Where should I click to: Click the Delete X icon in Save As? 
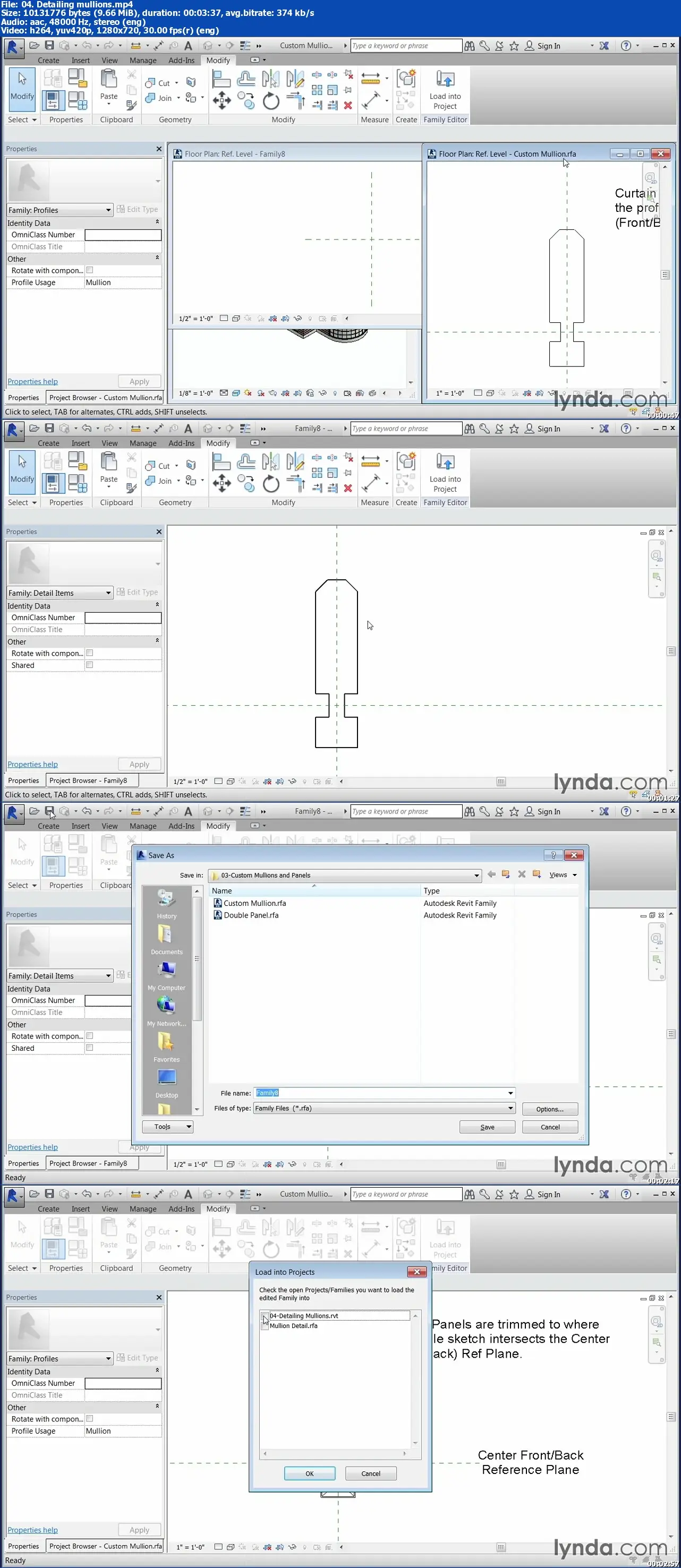522,874
